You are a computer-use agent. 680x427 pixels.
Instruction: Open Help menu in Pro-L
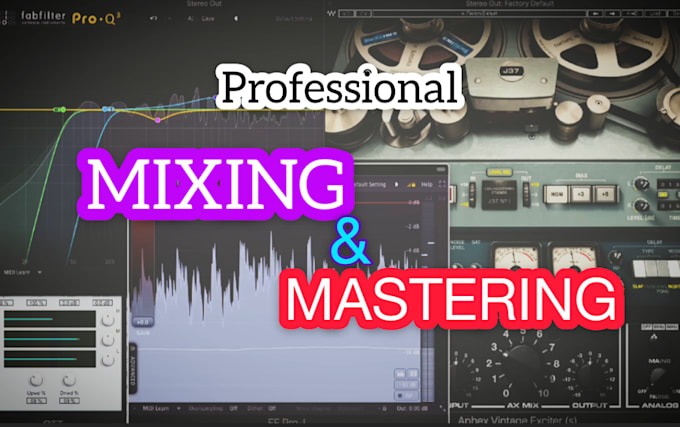coord(427,184)
